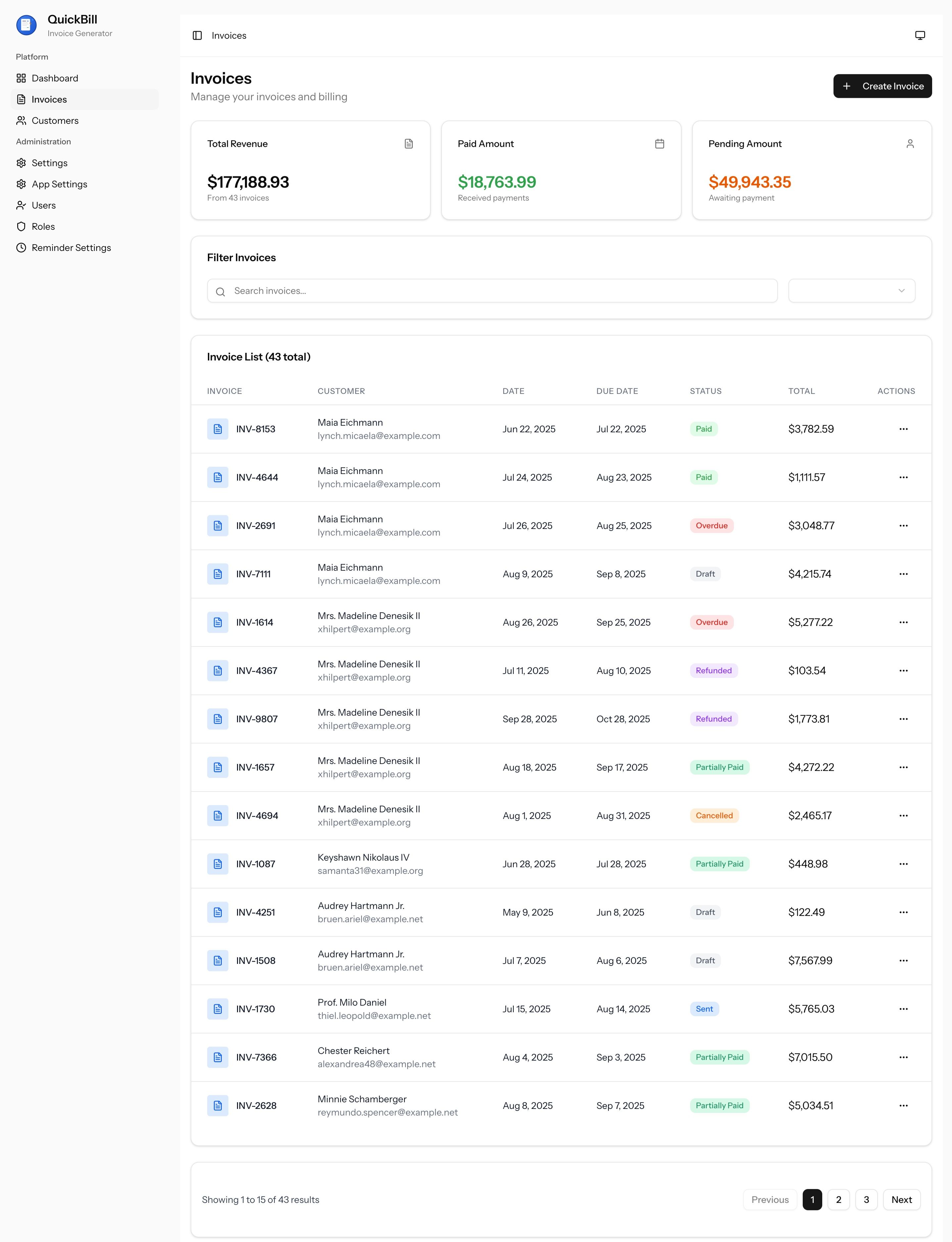Go to Reminder Settings sidebar item
The width and height of the screenshot is (952, 1242).
pos(71,248)
